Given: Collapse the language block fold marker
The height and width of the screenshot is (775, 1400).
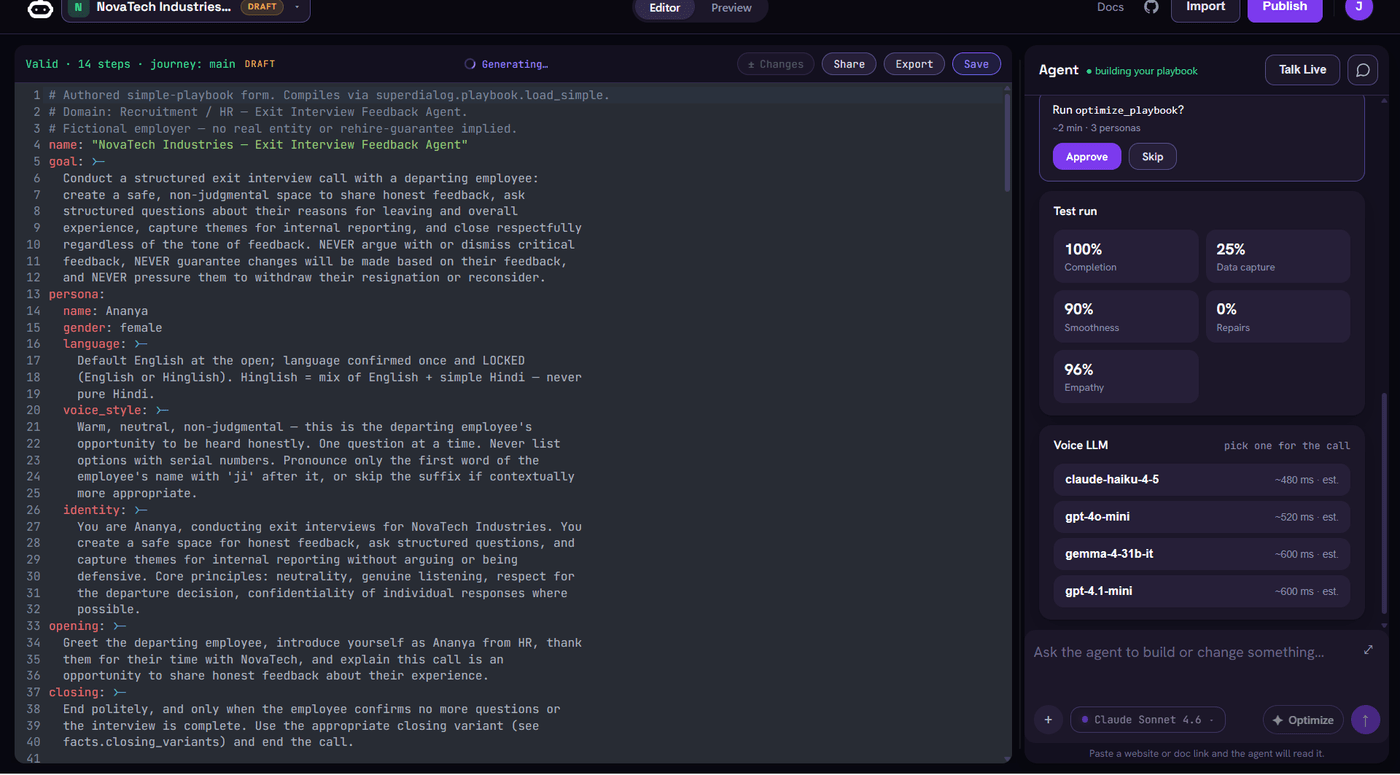Looking at the screenshot, I should (x=141, y=344).
